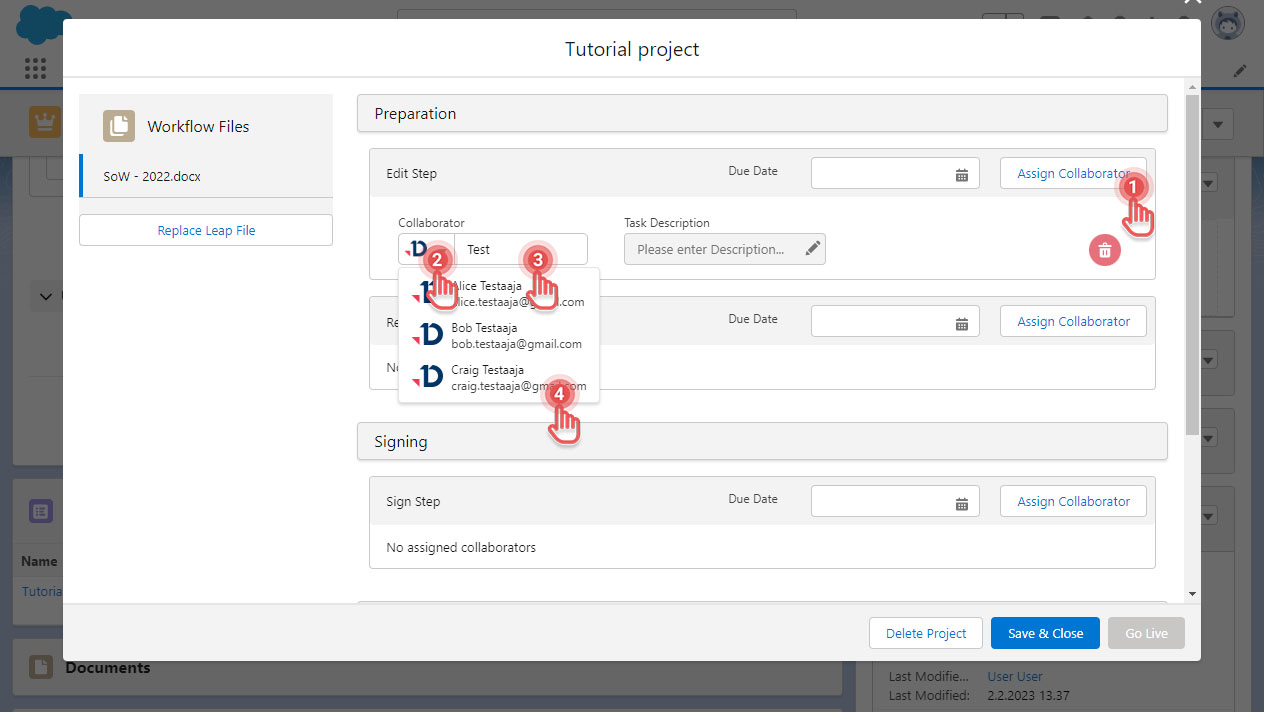Viewport: 1264px width, 712px height.
Task: Open the Salesforce App Launcher waffle icon
Action: pyautogui.click(x=36, y=68)
